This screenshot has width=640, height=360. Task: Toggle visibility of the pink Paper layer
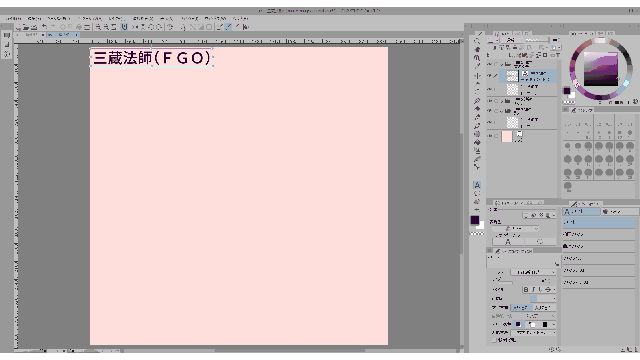point(489,136)
